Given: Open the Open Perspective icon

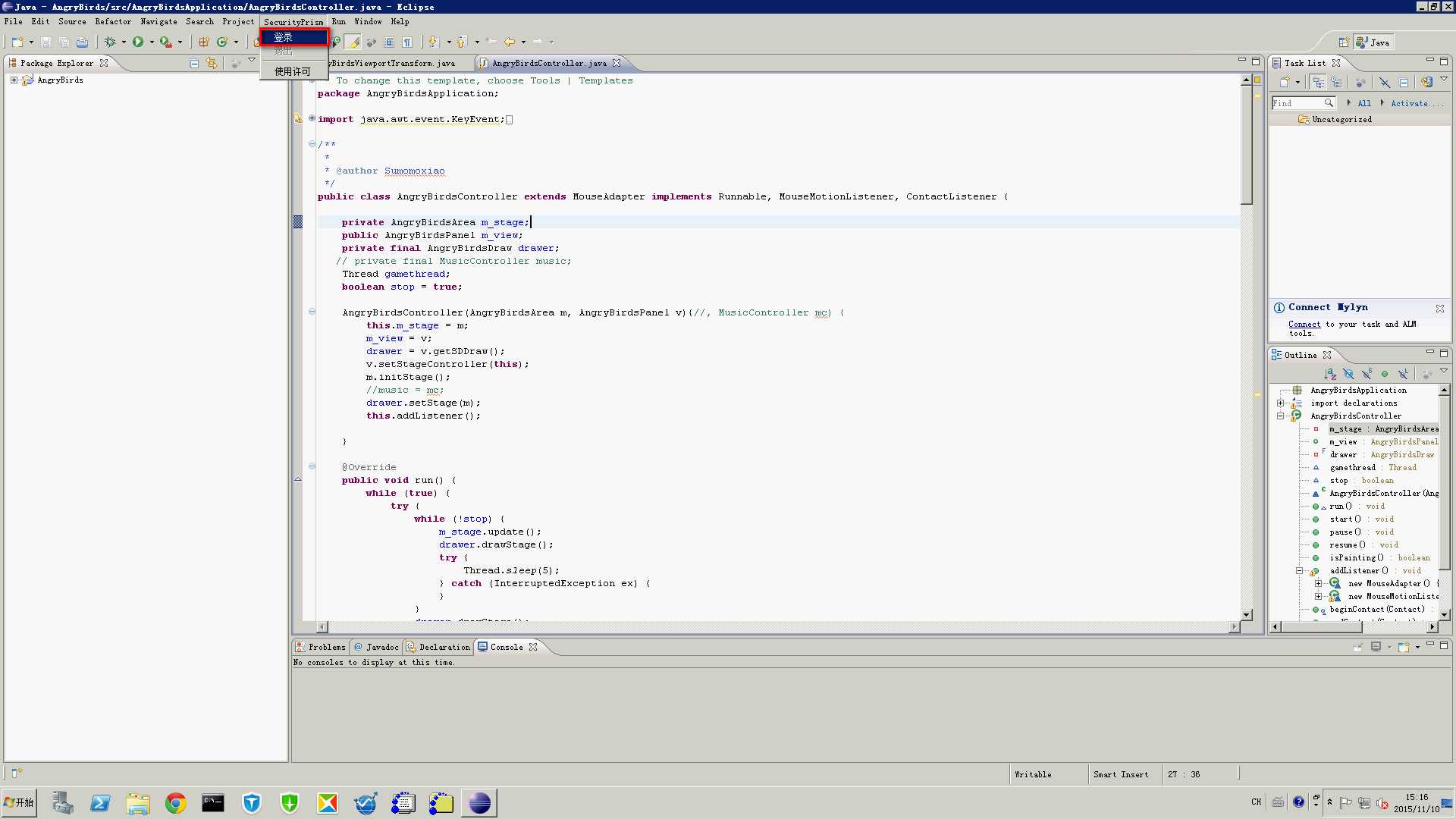Looking at the screenshot, I should (x=1344, y=42).
